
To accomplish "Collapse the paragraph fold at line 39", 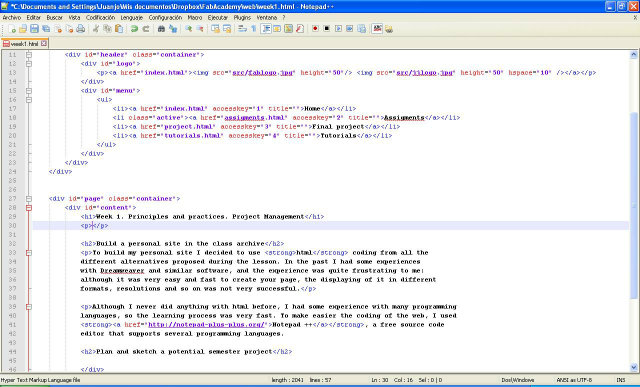I will [29, 307].
